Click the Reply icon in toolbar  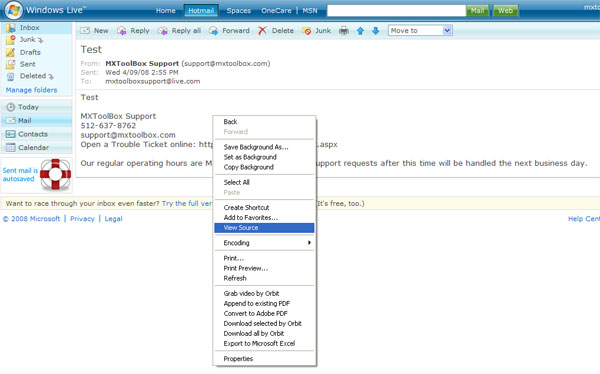point(121,31)
